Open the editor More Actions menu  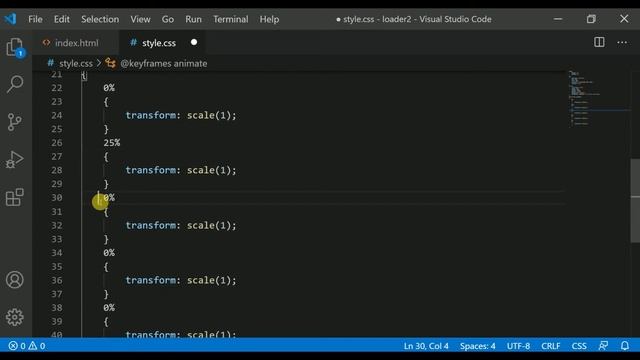(622, 42)
